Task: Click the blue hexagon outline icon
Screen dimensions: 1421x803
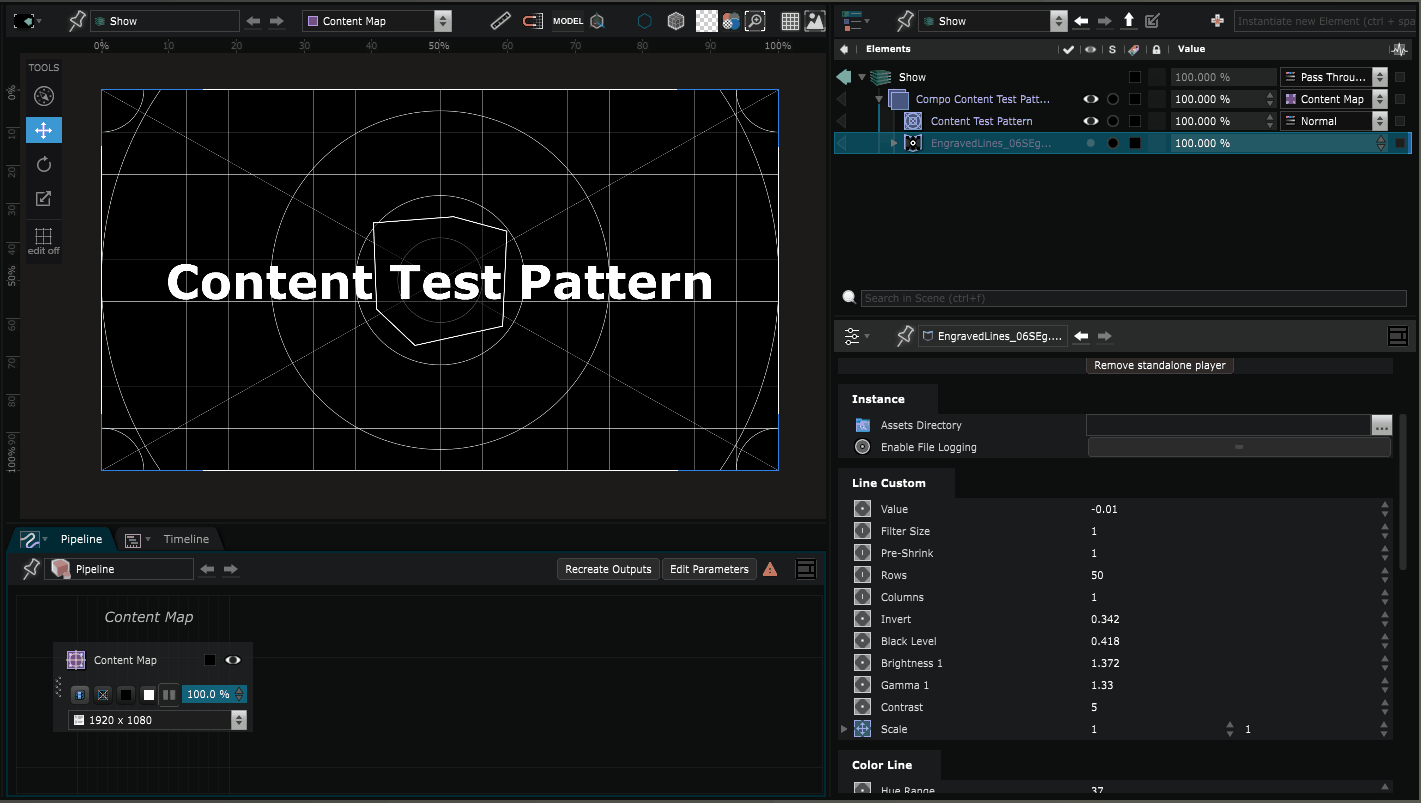Action: (646, 21)
